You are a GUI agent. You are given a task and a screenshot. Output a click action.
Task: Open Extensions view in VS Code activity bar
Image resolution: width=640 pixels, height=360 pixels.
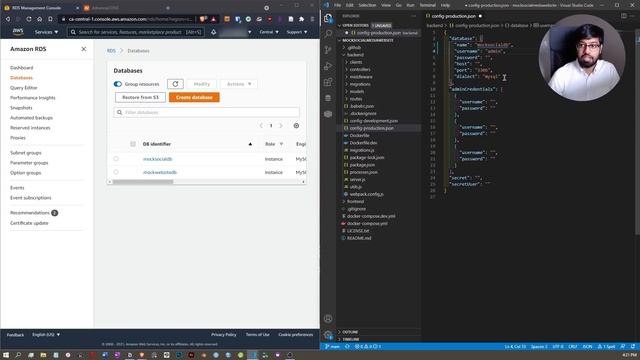tap(328, 82)
